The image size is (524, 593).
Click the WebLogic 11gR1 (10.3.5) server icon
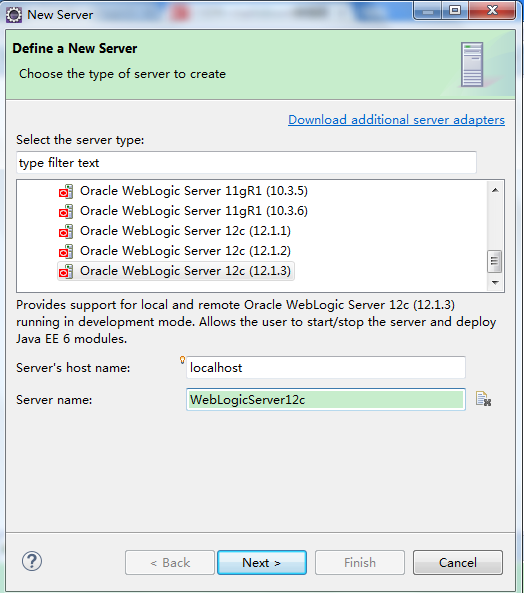(x=66, y=191)
